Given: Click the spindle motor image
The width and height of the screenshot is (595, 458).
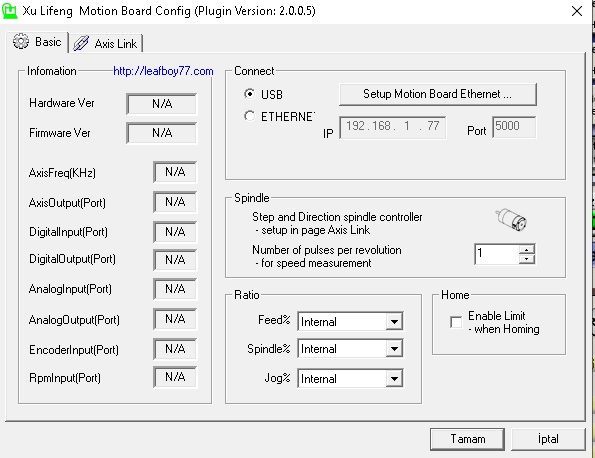Looking at the screenshot, I should [x=511, y=220].
